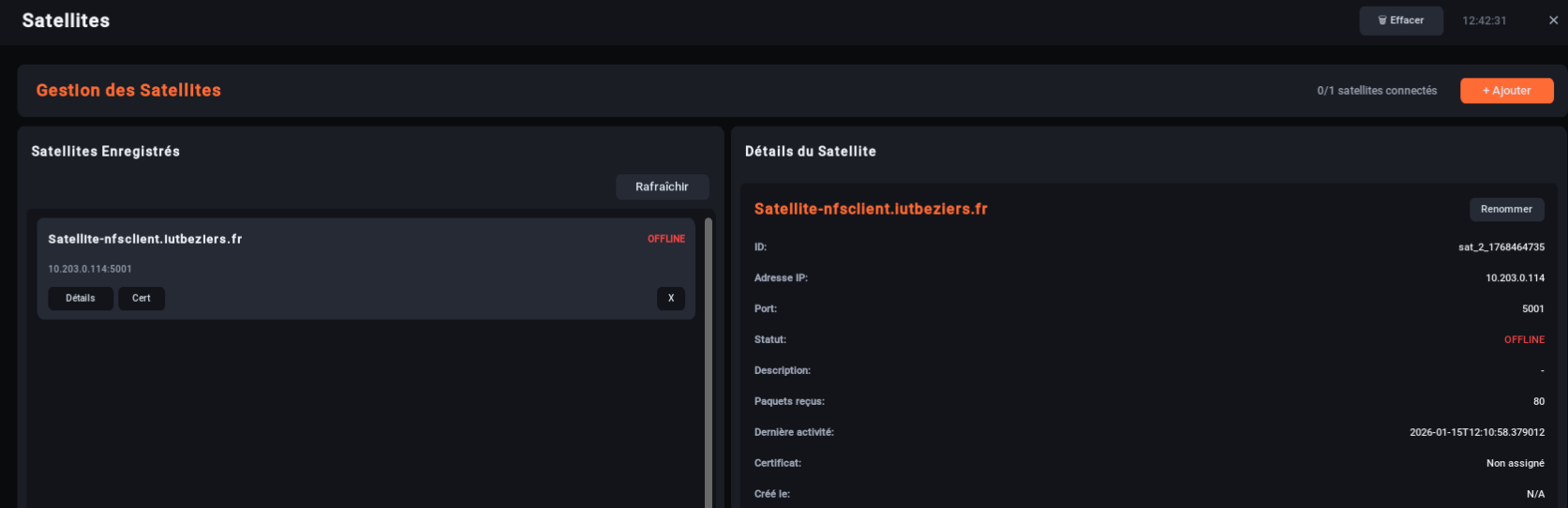Click the clock reading 12:42:31
Screen dimensions: 1568x508
[1485, 21]
